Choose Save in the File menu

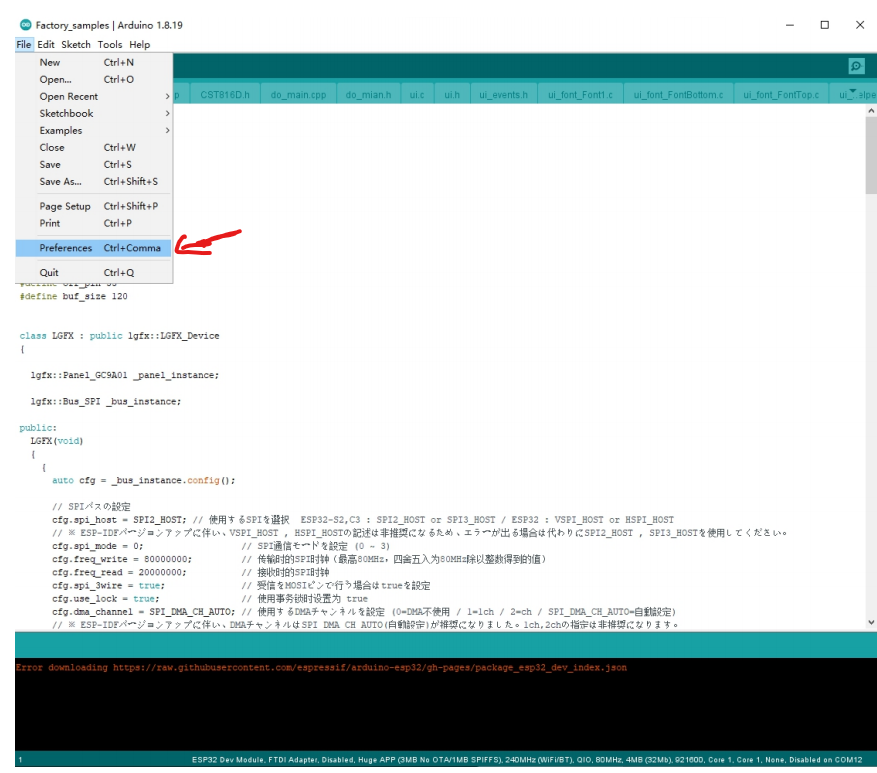(93, 164)
